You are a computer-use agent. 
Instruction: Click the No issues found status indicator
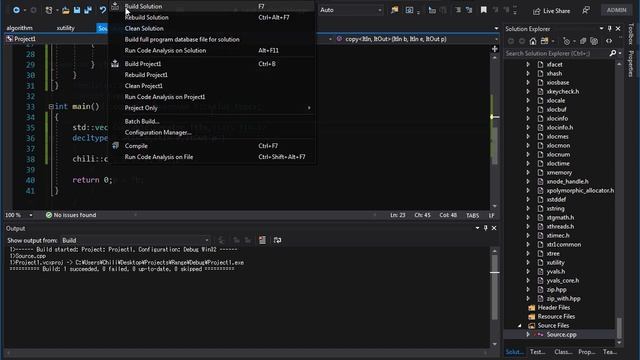tap(71, 215)
